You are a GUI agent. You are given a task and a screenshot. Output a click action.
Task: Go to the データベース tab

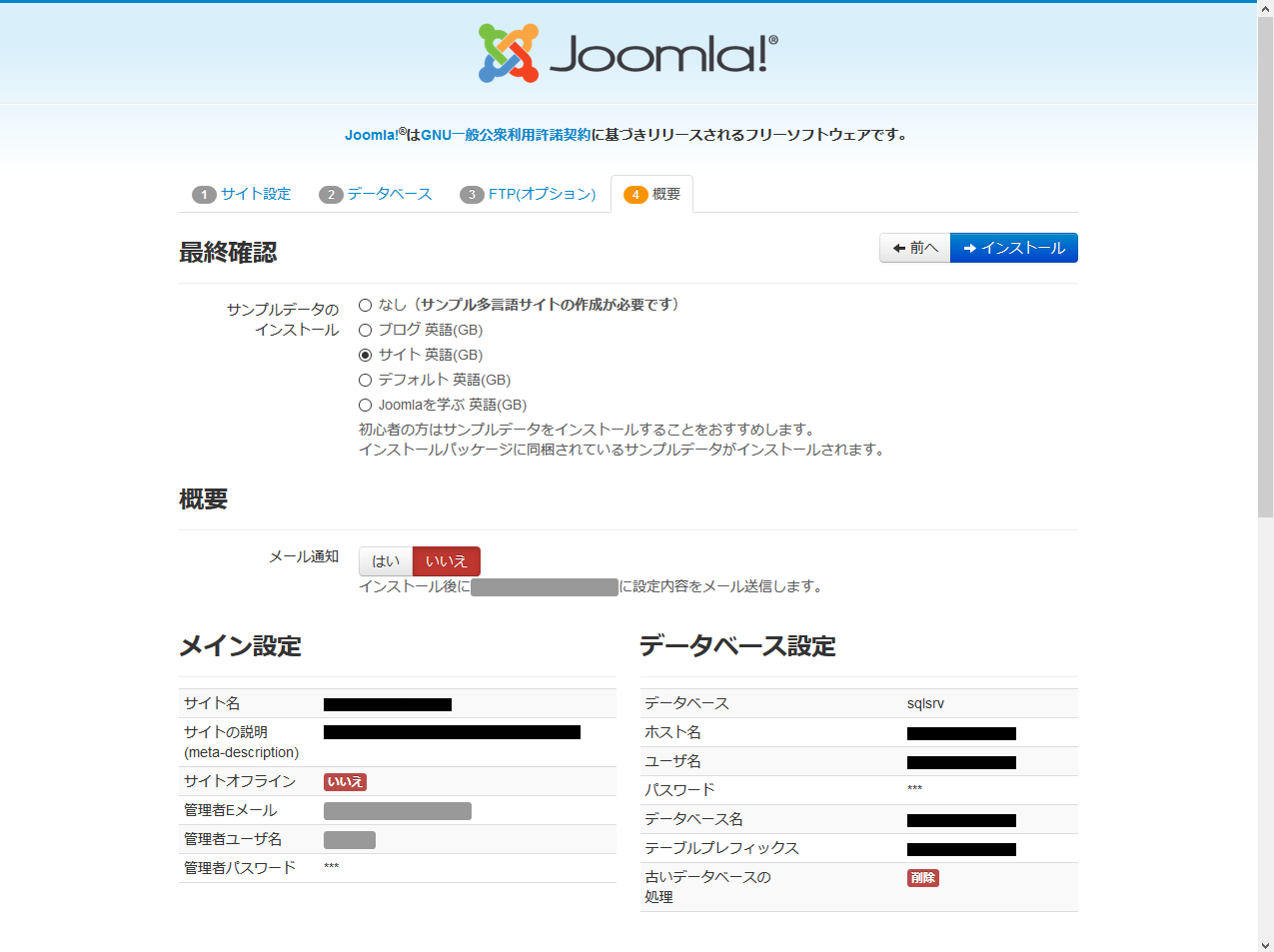[376, 194]
